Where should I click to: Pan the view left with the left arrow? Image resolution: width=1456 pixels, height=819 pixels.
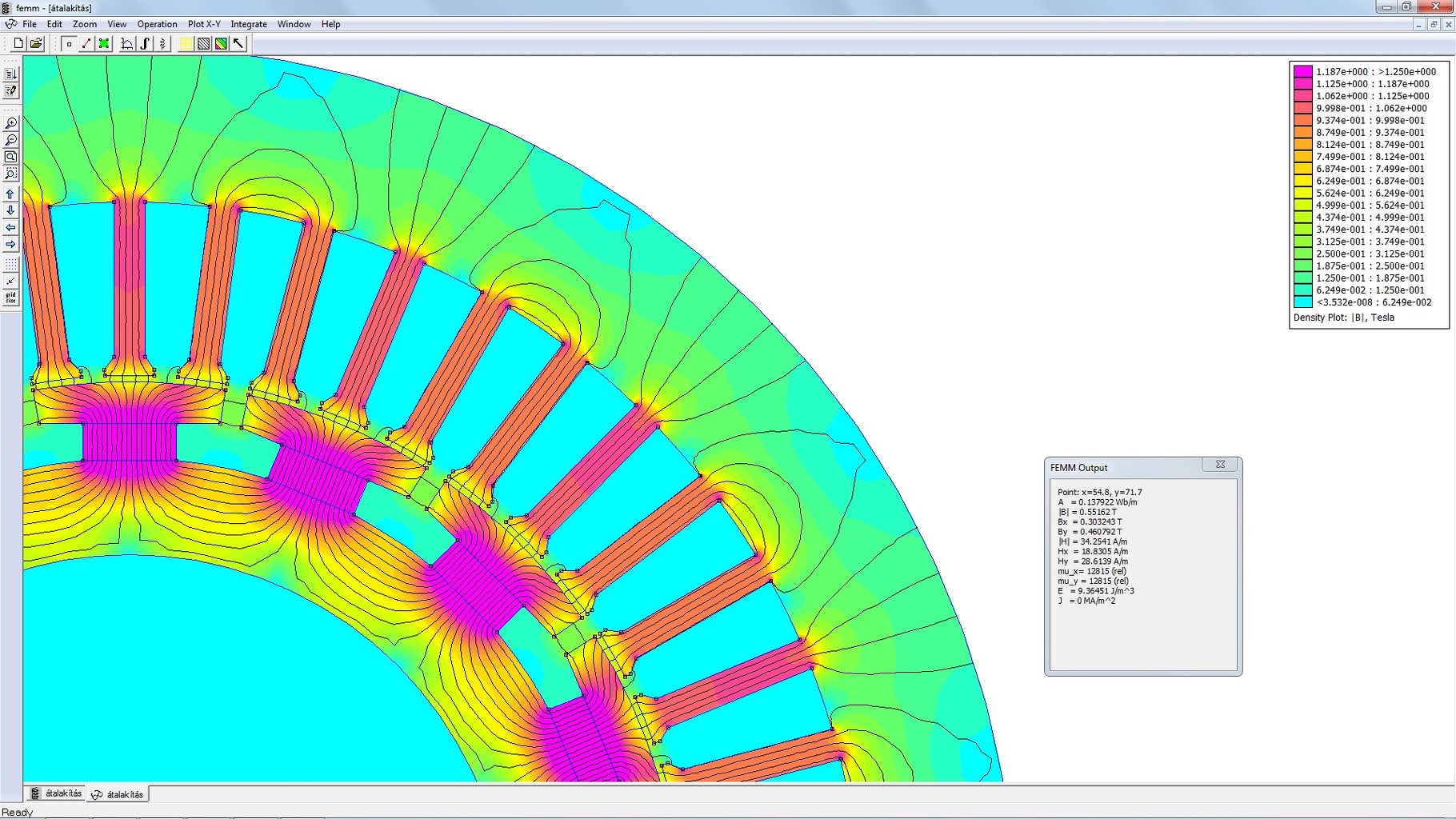pyautogui.click(x=10, y=227)
